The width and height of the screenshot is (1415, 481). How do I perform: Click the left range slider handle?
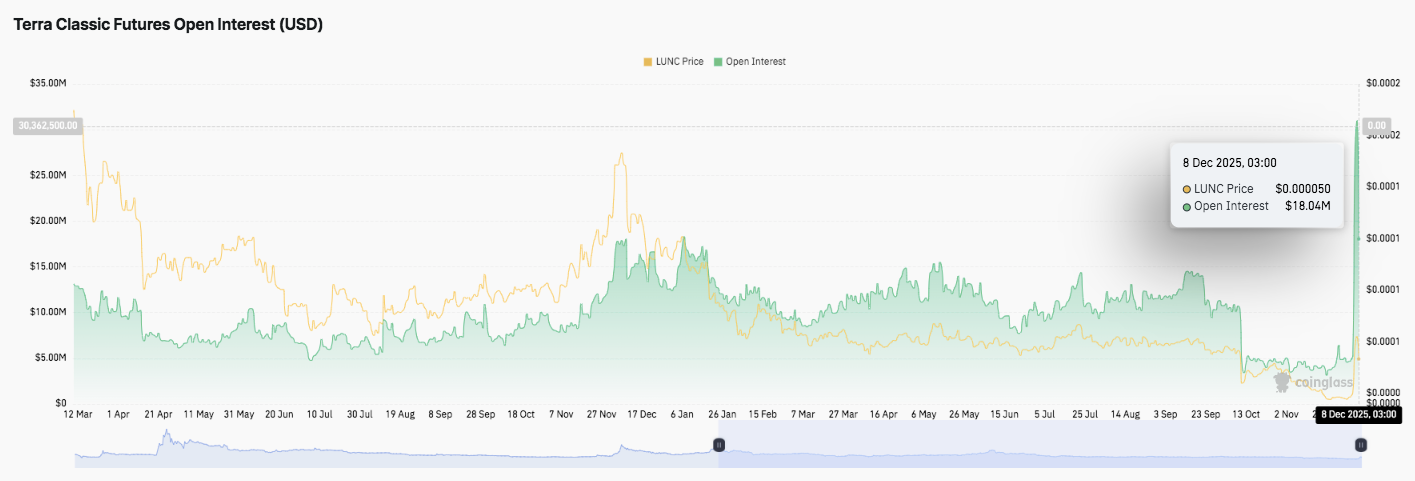[x=718, y=444]
